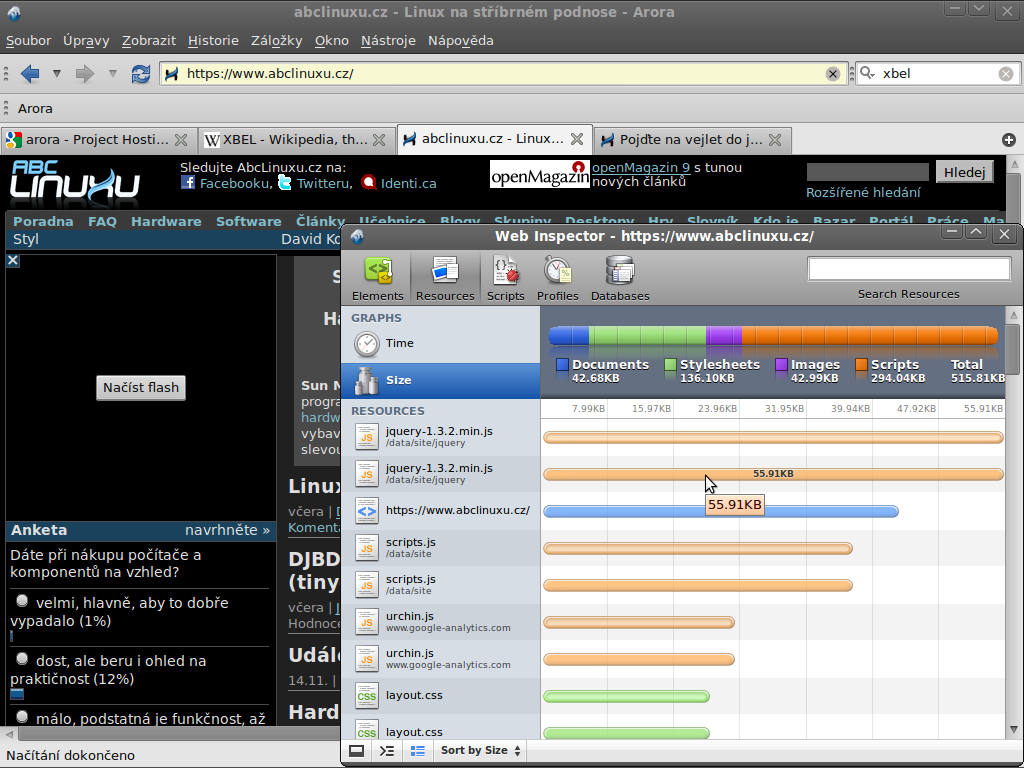
Task: Open the Scripts panel in Web Inspector
Action: coord(505,279)
